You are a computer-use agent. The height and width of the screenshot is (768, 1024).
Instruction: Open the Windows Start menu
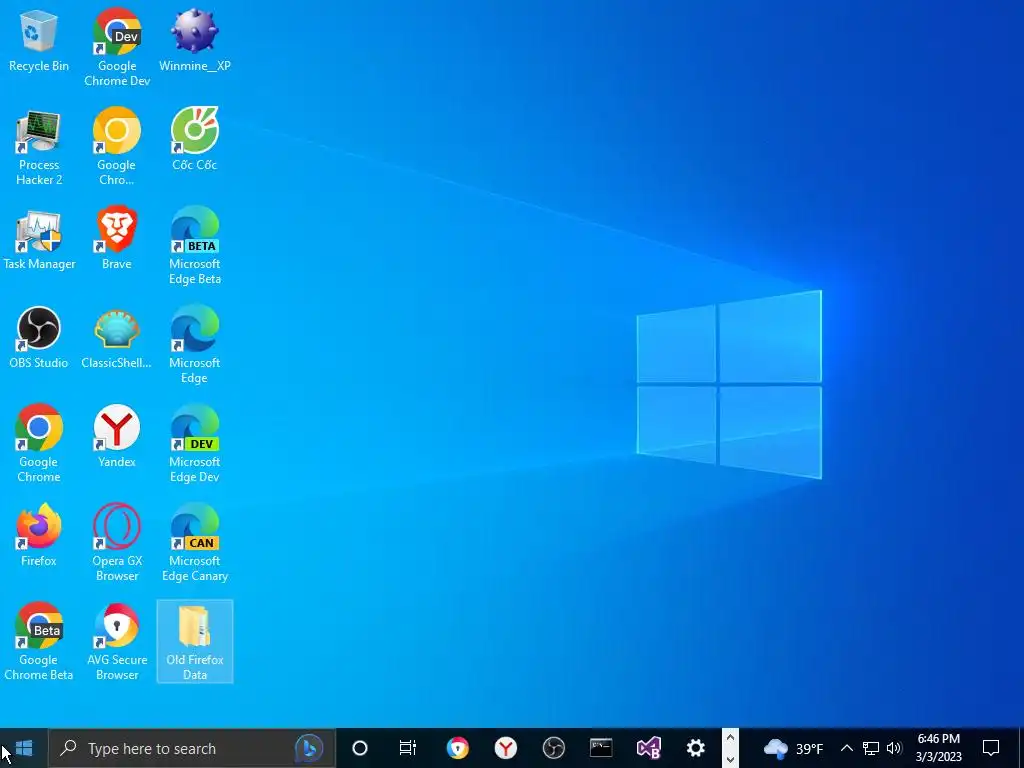coord(24,748)
